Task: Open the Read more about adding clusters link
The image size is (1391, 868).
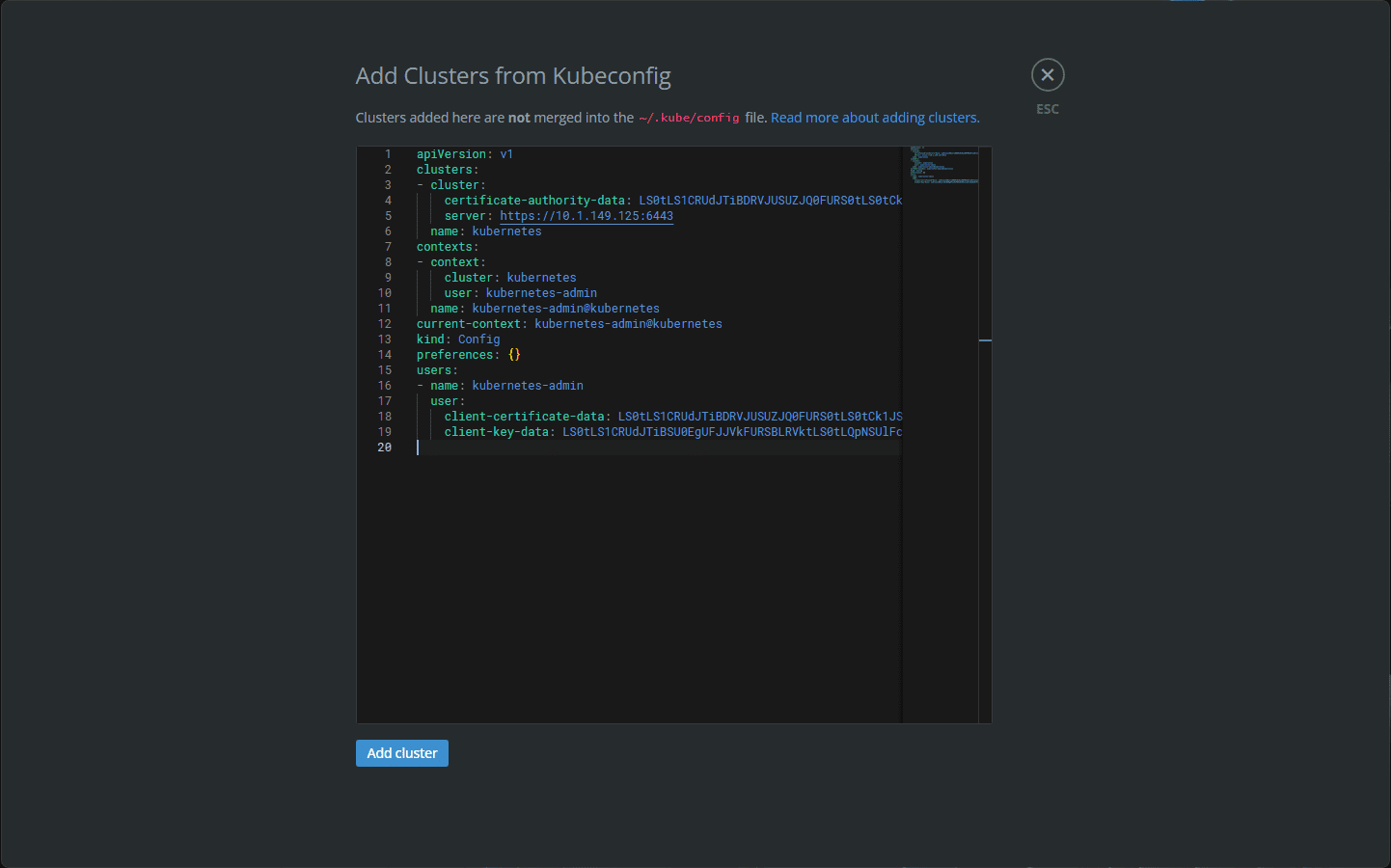Action: click(x=874, y=118)
